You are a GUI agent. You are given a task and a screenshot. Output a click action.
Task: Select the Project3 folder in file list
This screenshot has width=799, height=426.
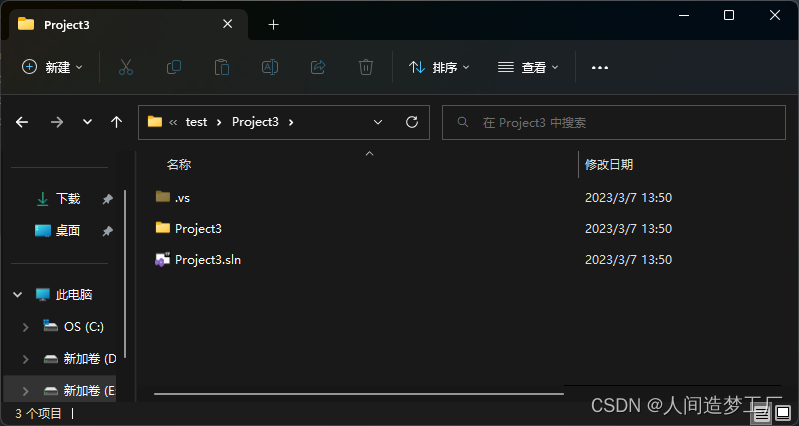click(x=198, y=229)
